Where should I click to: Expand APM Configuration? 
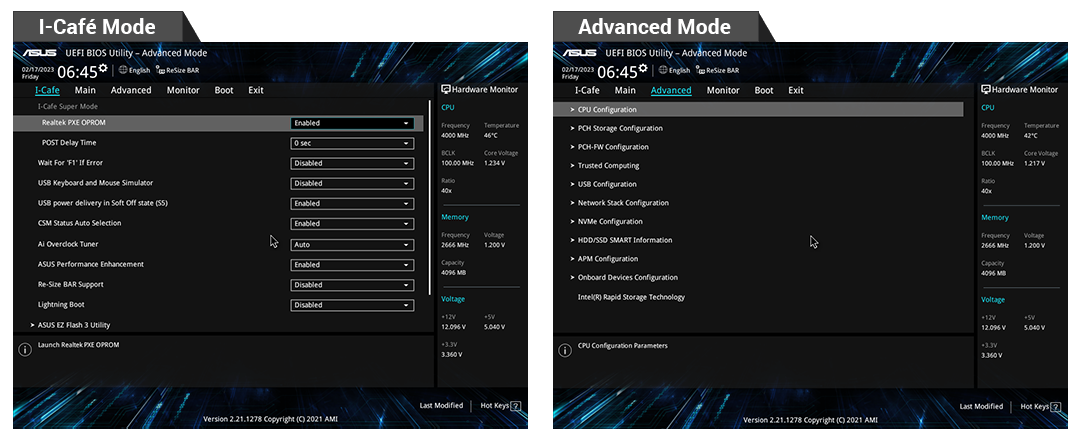[603, 259]
